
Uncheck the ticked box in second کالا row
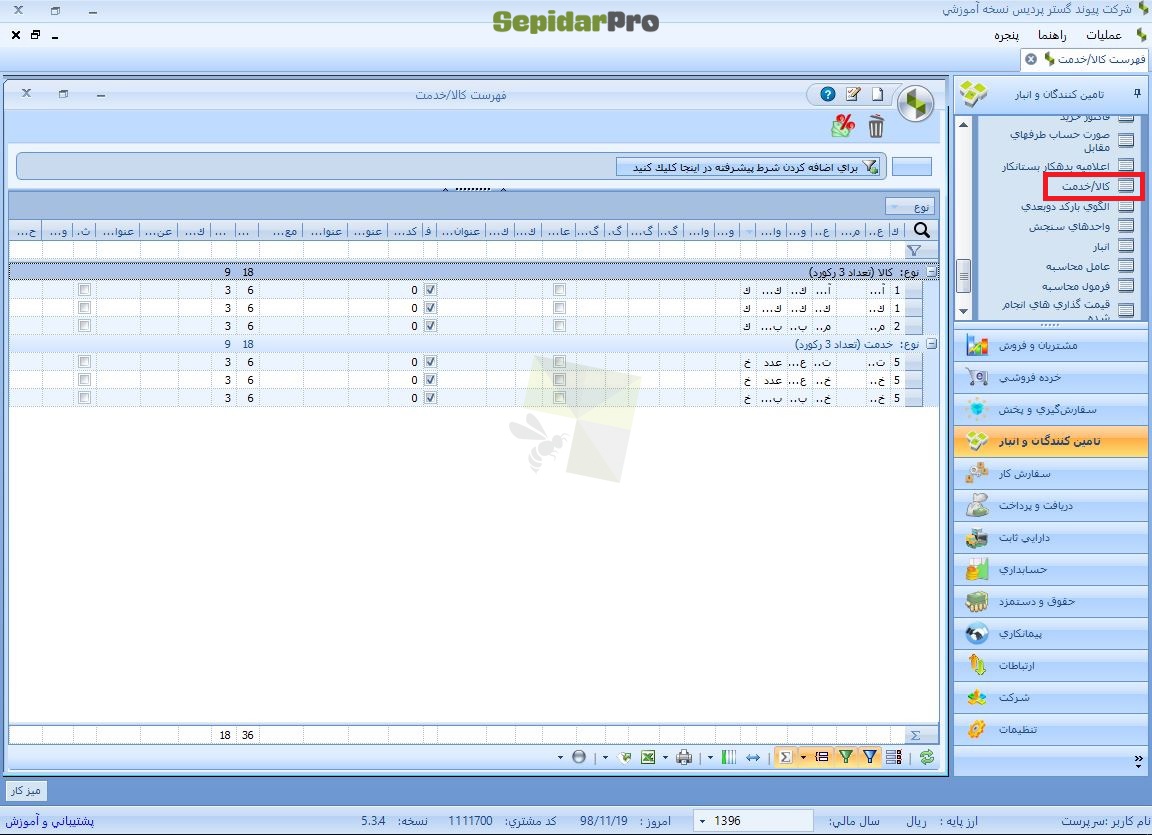[431, 308]
